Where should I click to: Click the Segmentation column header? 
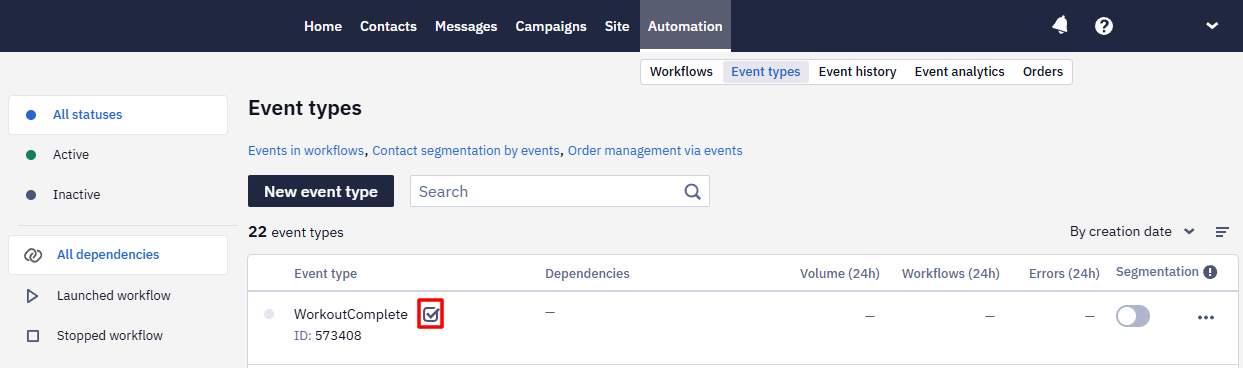1157,272
